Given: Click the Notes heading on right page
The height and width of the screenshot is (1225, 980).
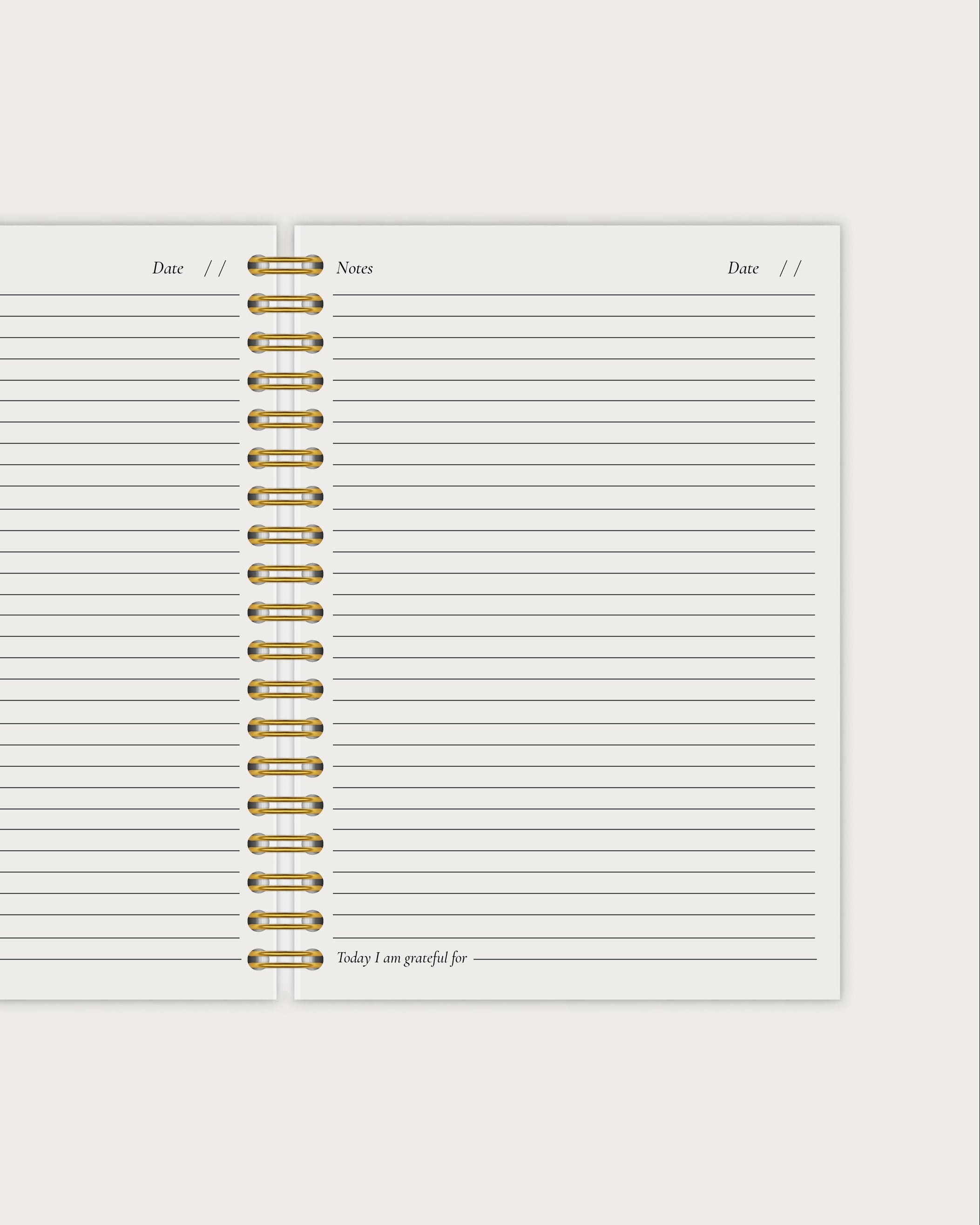Looking at the screenshot, I should [x=354, y=268].
